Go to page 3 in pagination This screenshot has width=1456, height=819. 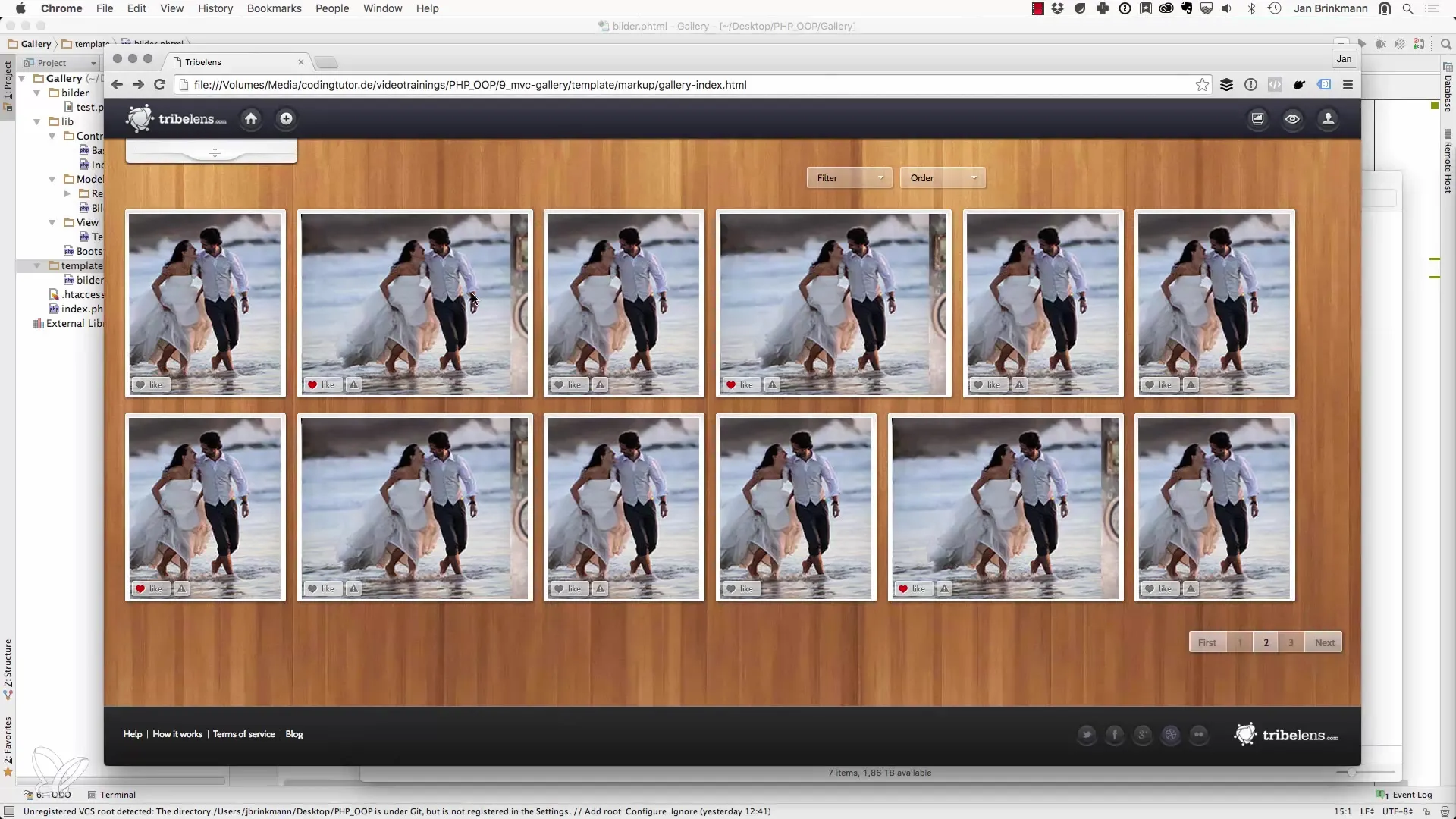tap(1291, 642)
